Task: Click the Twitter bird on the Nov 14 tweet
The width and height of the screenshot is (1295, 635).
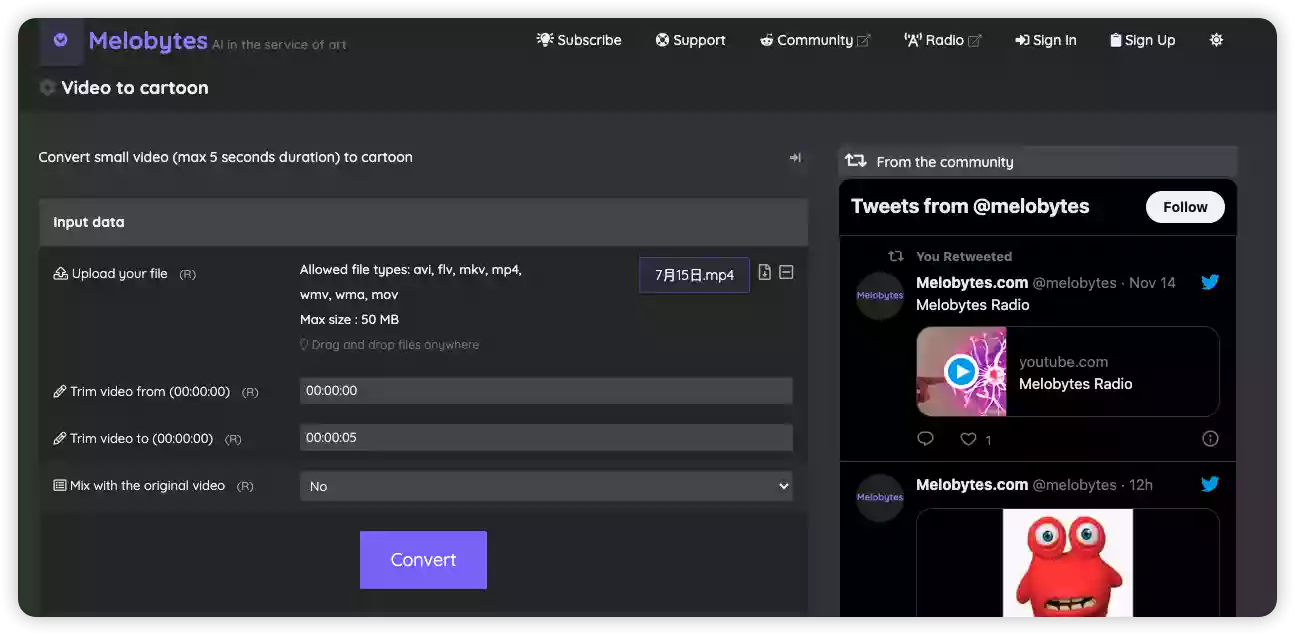Action: 1210,283
